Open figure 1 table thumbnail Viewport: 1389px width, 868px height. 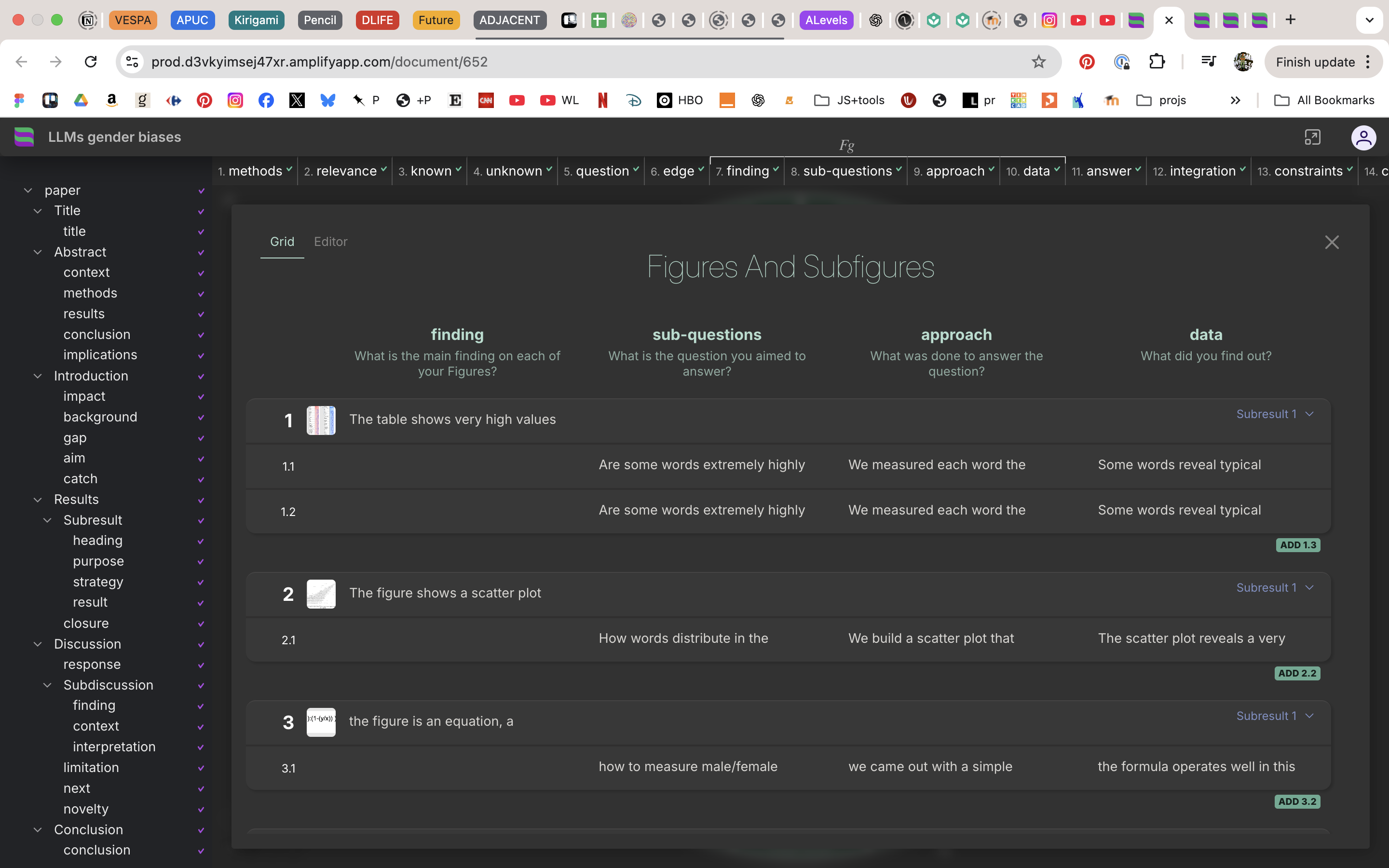click(x=321, y=420)
